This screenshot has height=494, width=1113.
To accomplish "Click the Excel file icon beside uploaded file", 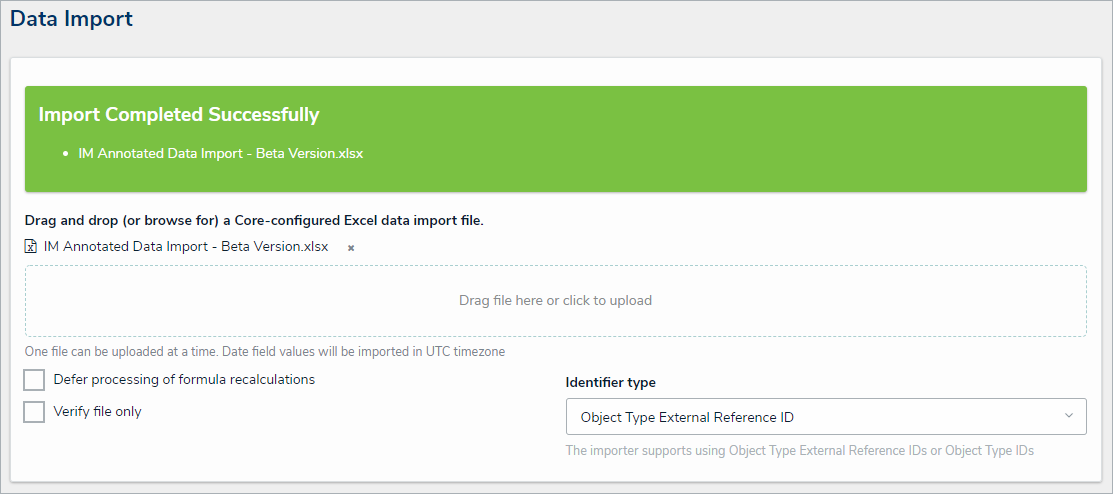I will [x=31, y=247].
